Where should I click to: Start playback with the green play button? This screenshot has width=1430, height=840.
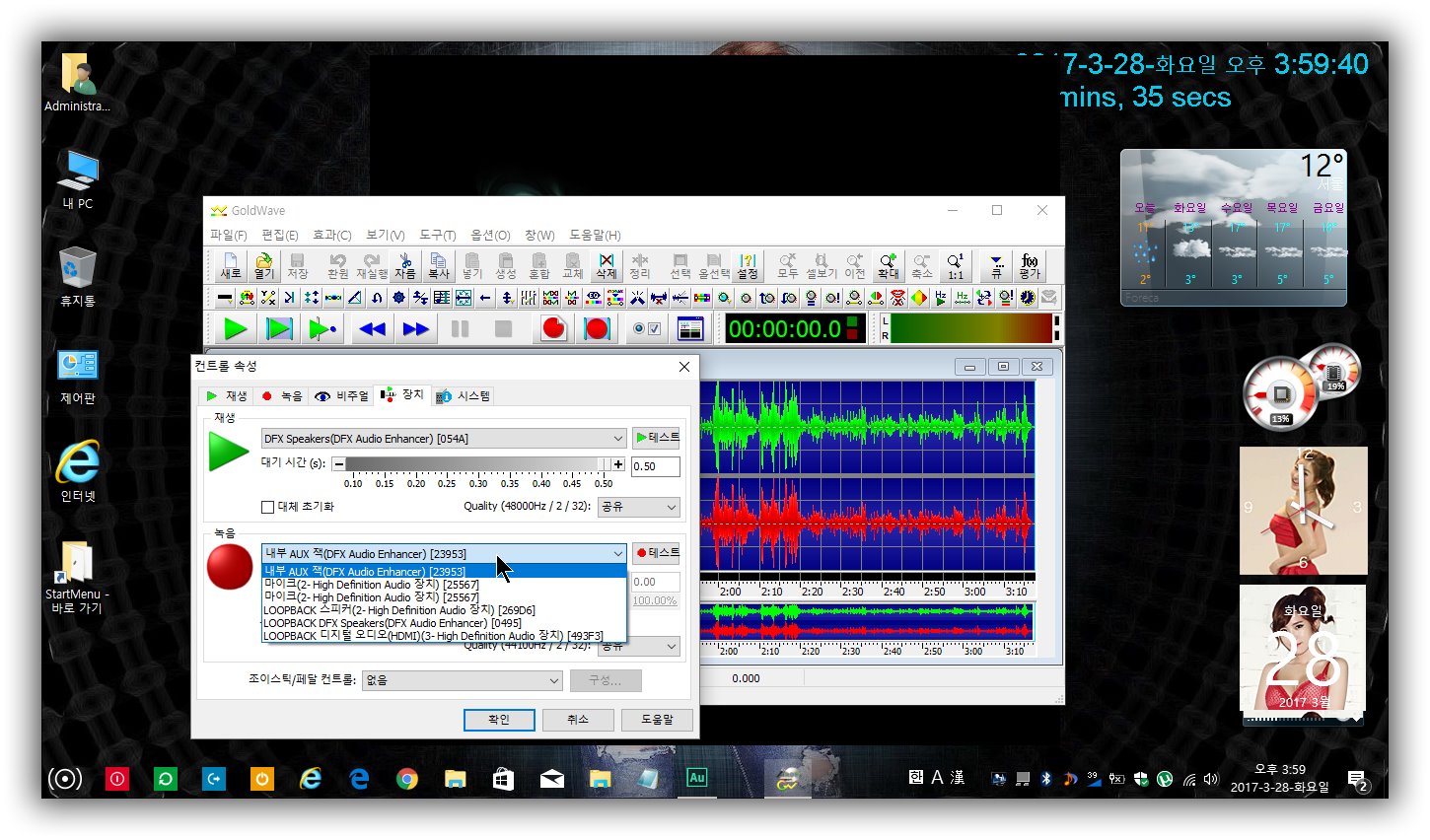coord(236,328)
